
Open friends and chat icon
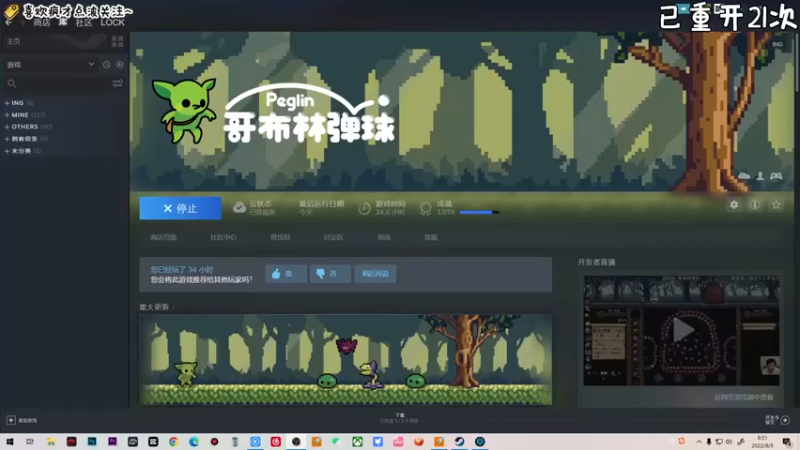(785, 420)
